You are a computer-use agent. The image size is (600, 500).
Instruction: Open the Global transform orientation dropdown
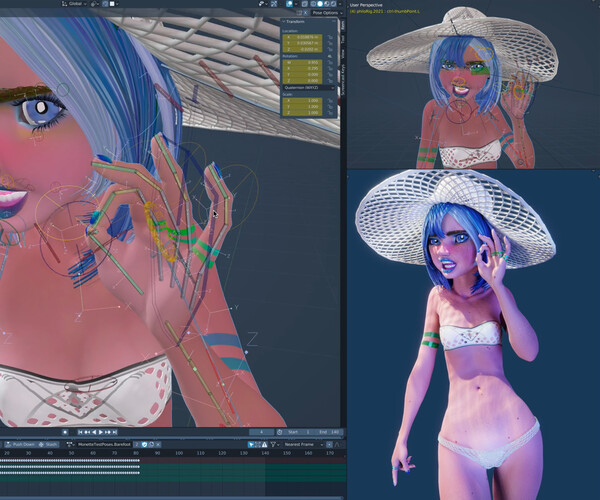pyautogui.click(x=74, y=4)
